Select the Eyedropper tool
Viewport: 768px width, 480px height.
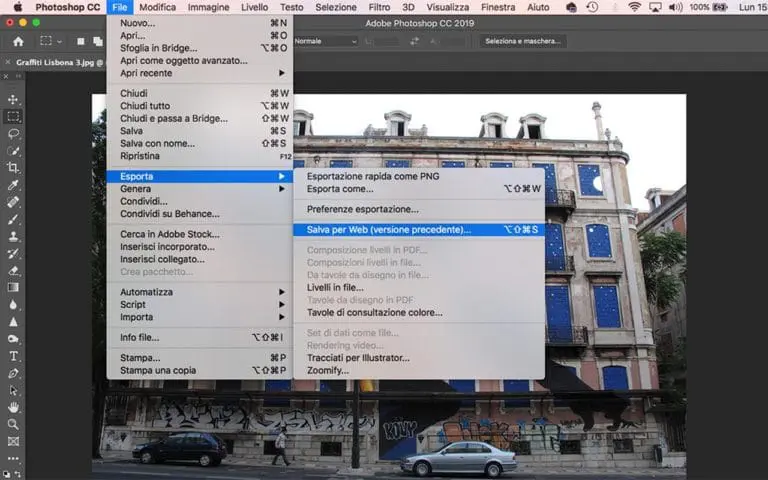[13, 185]
